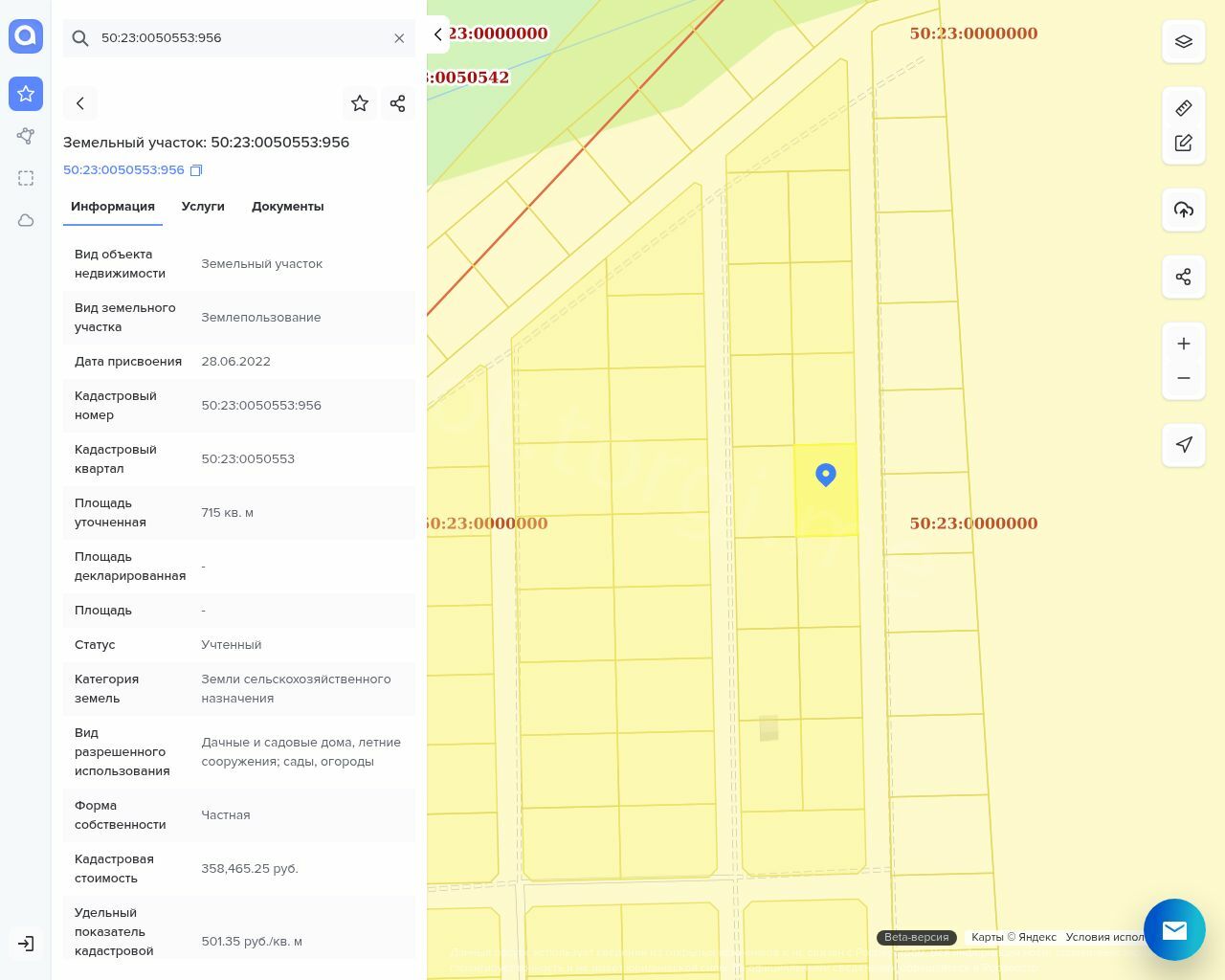Viewport: 1225px width, 980px height.
Task: Activate the draw and edit tool
Action: tap(1183, 143)
